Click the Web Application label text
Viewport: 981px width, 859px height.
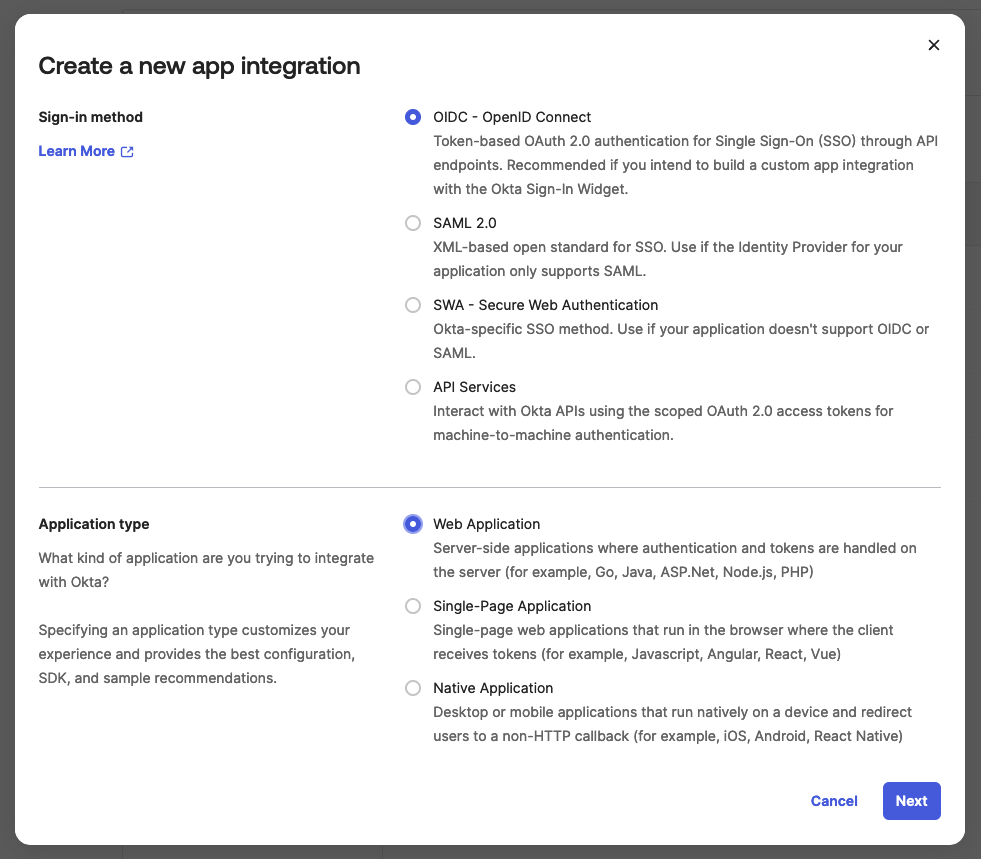[487, 524]
